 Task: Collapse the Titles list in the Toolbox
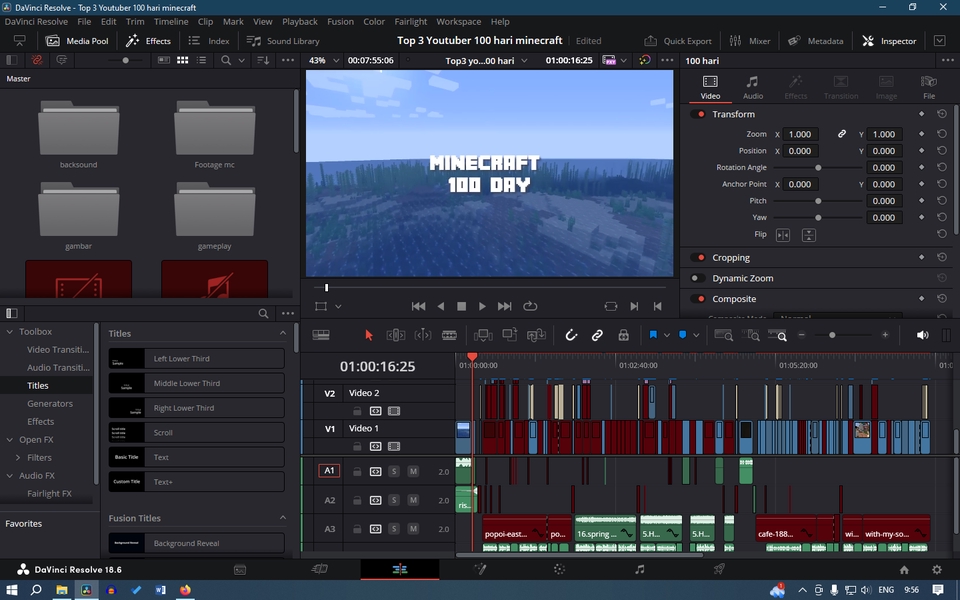click(x=282, y=333)
